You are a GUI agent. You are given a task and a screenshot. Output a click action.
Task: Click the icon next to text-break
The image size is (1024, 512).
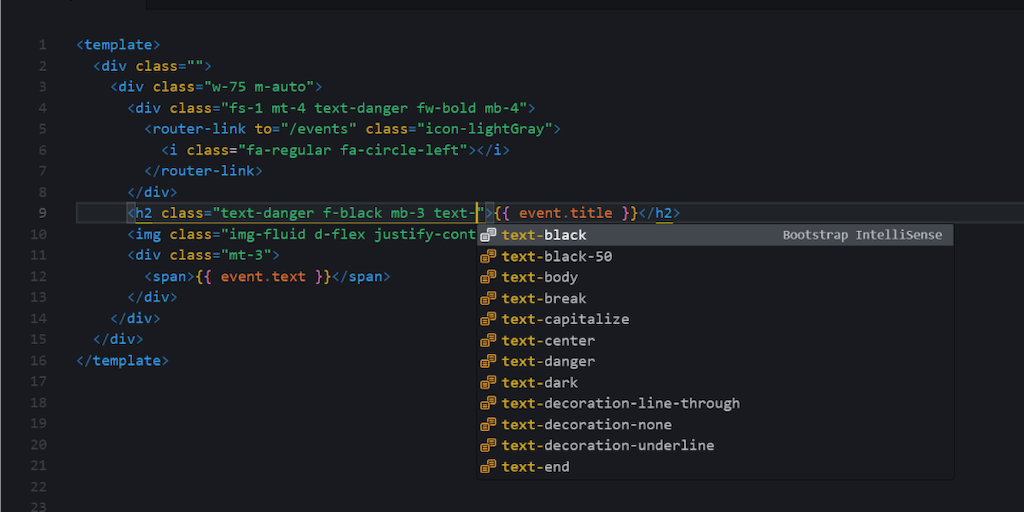click(488, 298)
